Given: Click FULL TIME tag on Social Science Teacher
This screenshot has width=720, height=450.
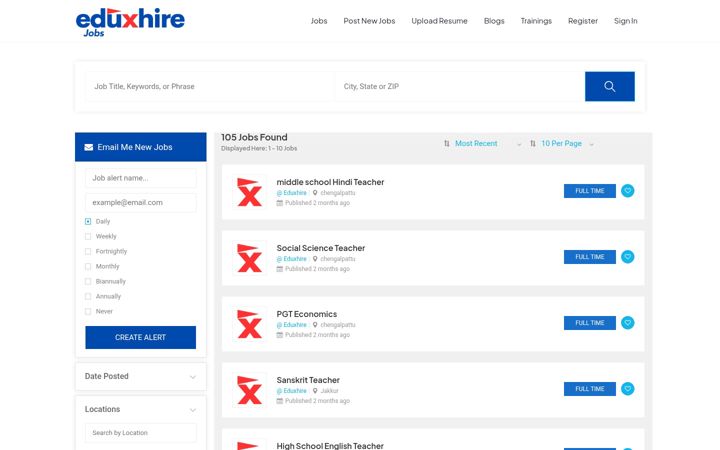Looking at the screenshot, I should click(x=590, y=257).
